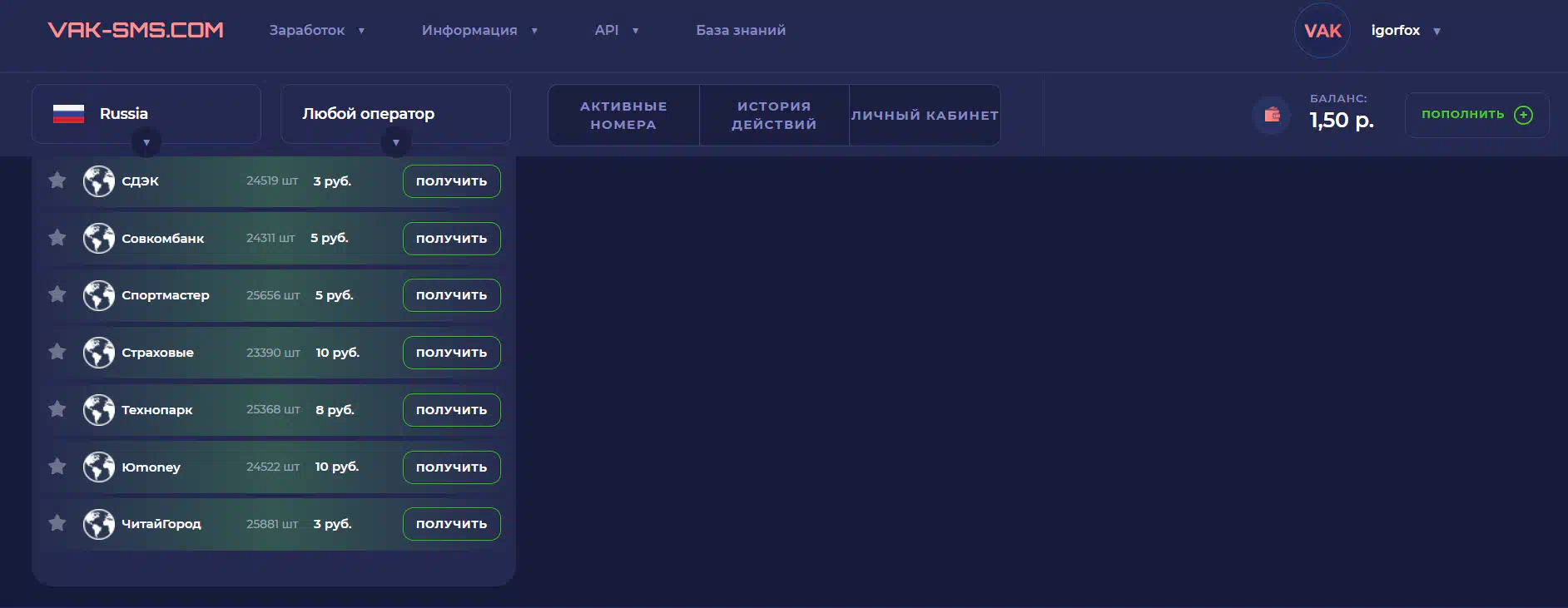This screenshot has width=1568, height=608.
Task: Click Получить in the Страховые row
Action: coord(452,353)
